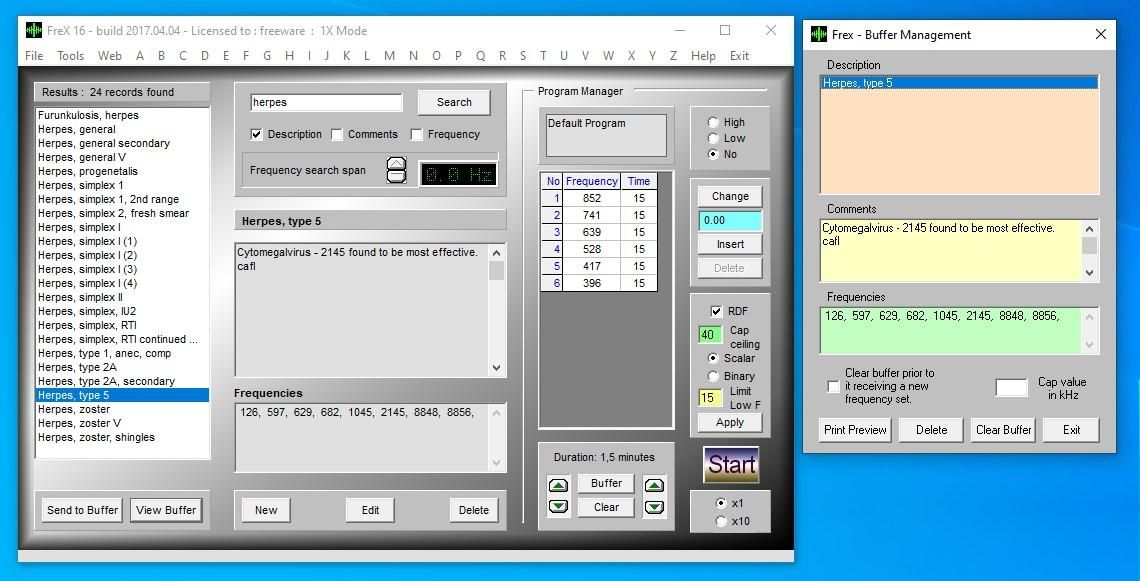This screenshot has height=581, width=1140.
Task: Decrease the frequency search span with the down spinner
Action: (x=396, y=176)
